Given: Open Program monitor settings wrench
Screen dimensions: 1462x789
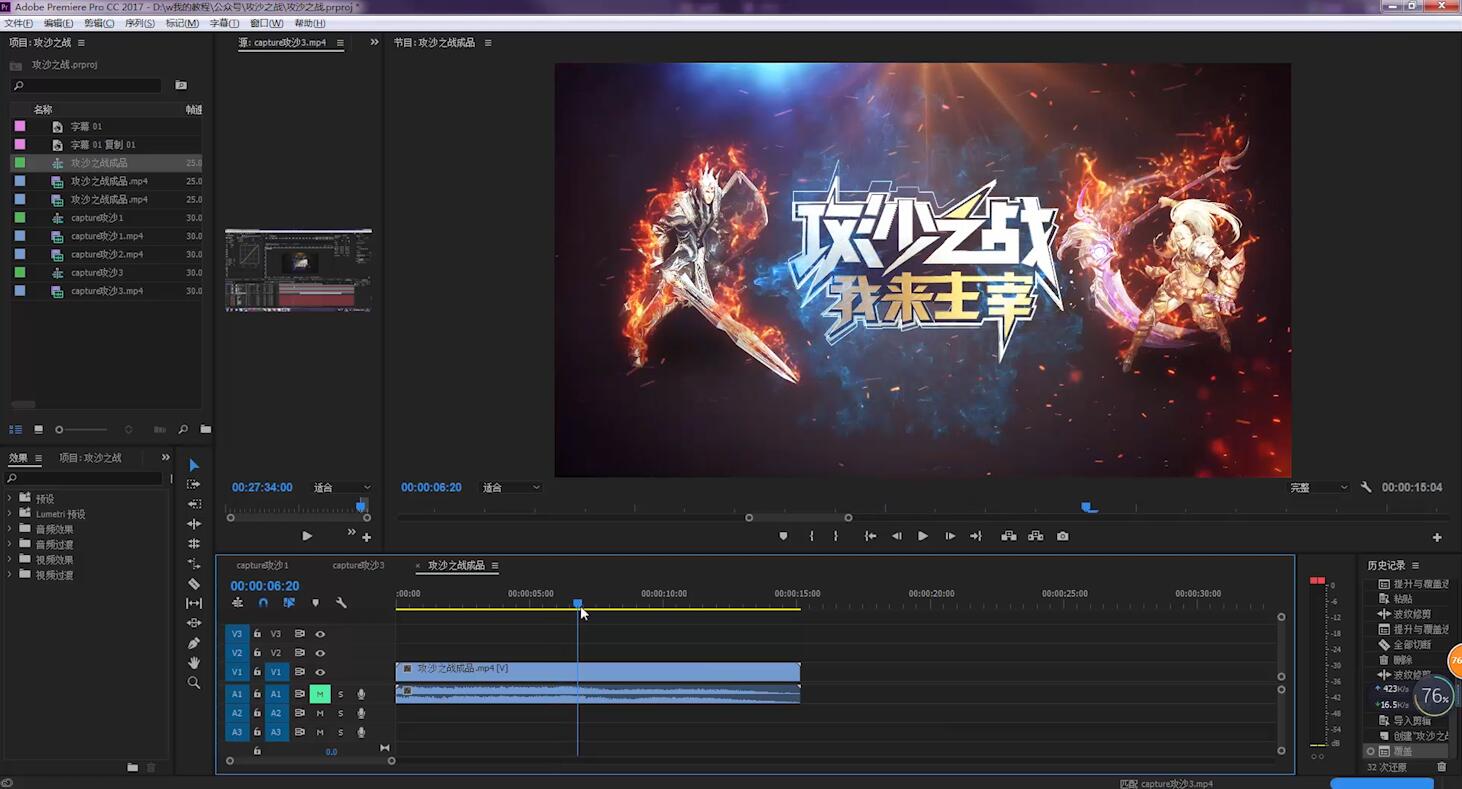Looking at the screenshot, I should [x=1366, y=487].
